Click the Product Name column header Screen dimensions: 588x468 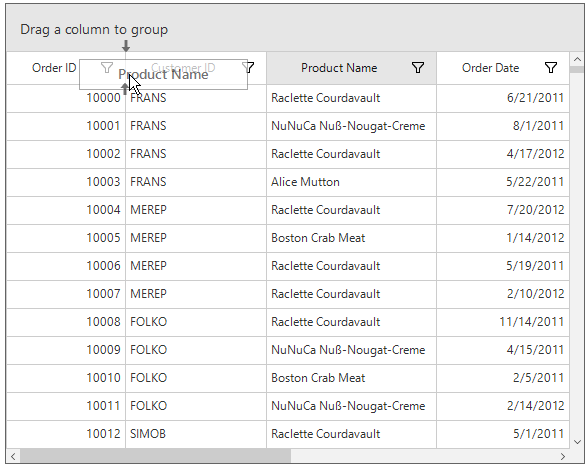pyautogui.click(x=351, y=68)
